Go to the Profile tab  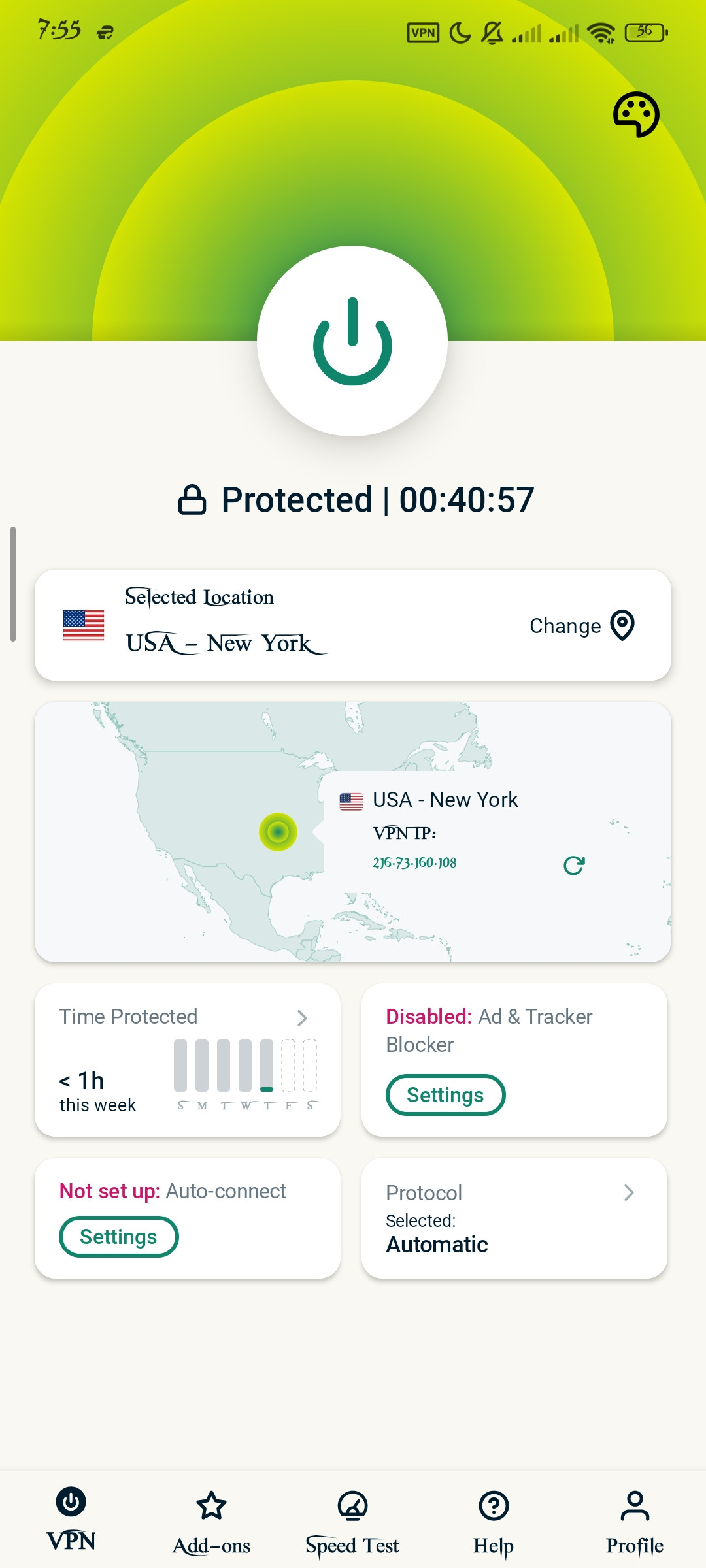pyautogui.click(x=635, y=1522)
